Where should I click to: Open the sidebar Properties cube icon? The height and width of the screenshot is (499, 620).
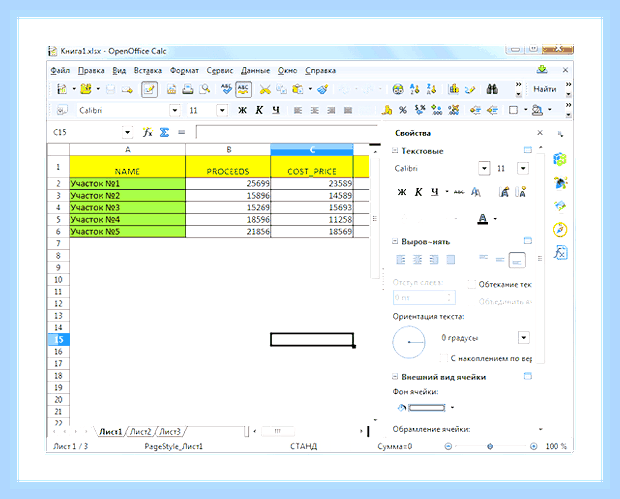coord(560,159)
